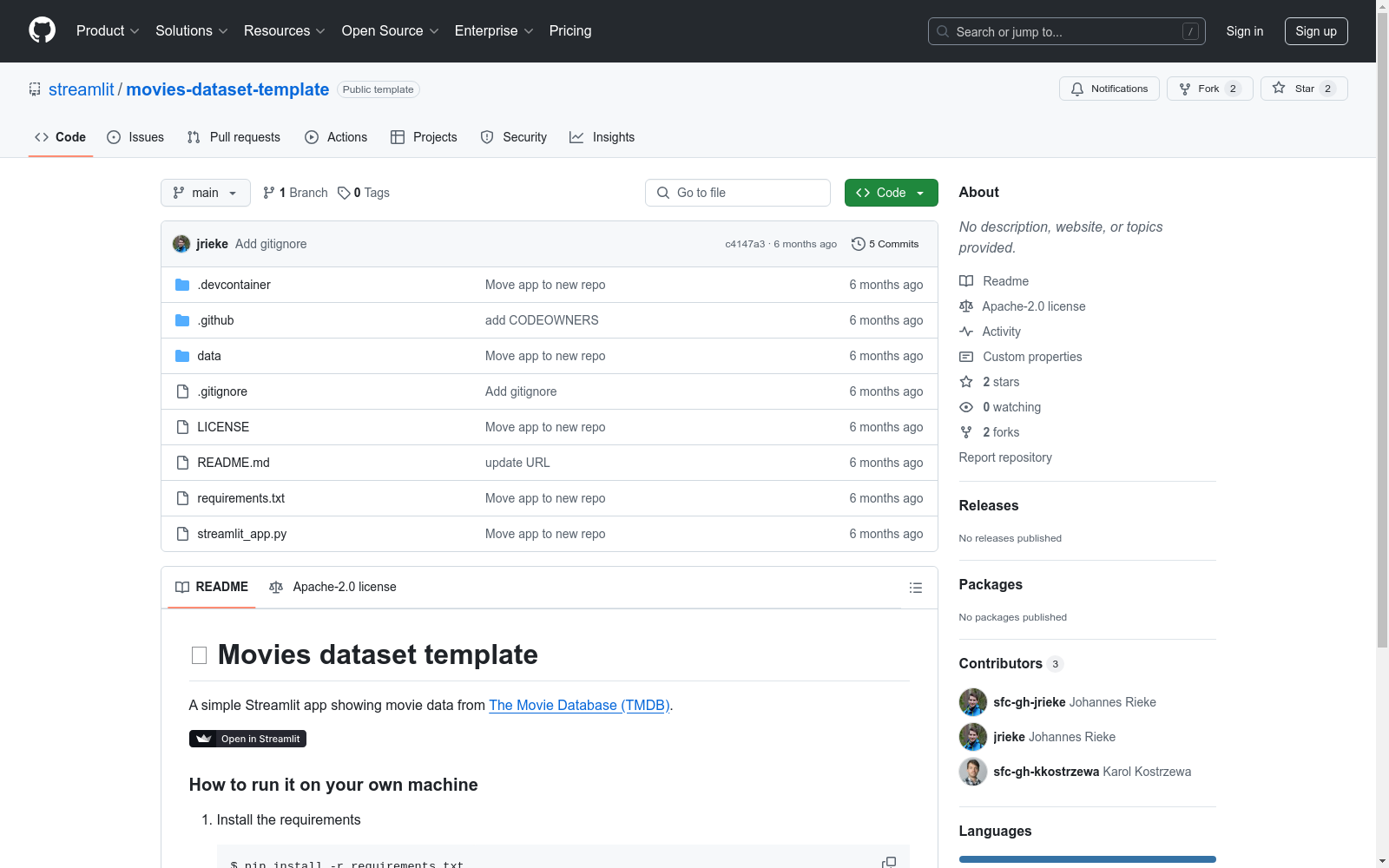Screen dimensions: 1389x868
Task: Expand the Resources menu
Action: 285,31
